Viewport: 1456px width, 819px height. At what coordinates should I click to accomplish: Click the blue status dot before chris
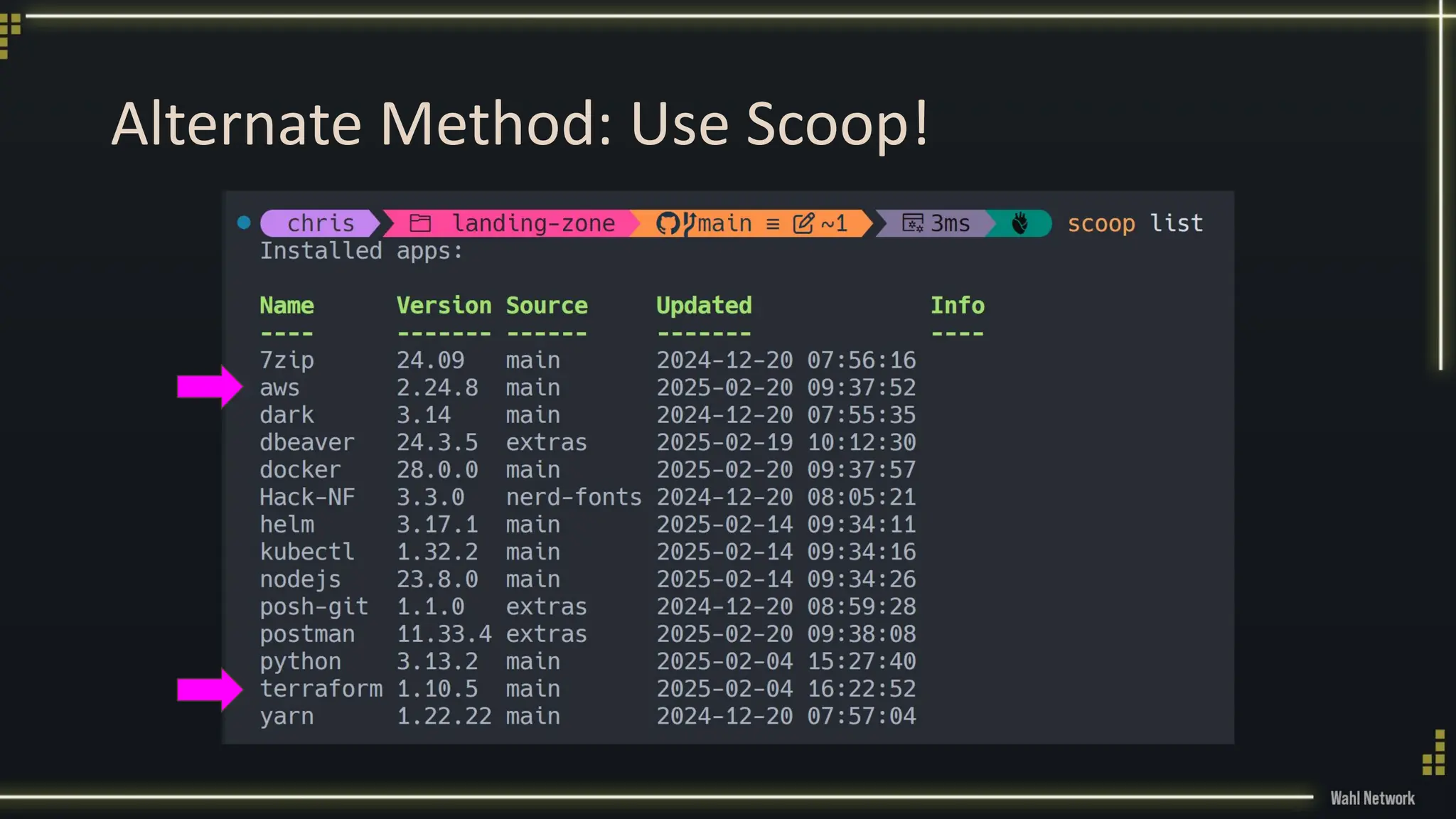pyautogui.click(x=244, y=223)
